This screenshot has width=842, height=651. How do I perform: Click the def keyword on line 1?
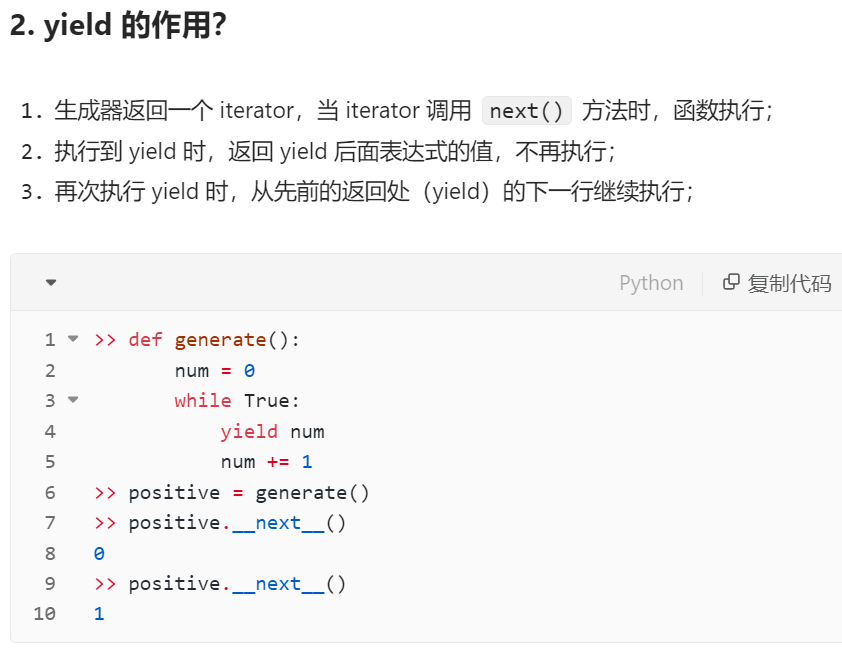click(x=145, y=340)
